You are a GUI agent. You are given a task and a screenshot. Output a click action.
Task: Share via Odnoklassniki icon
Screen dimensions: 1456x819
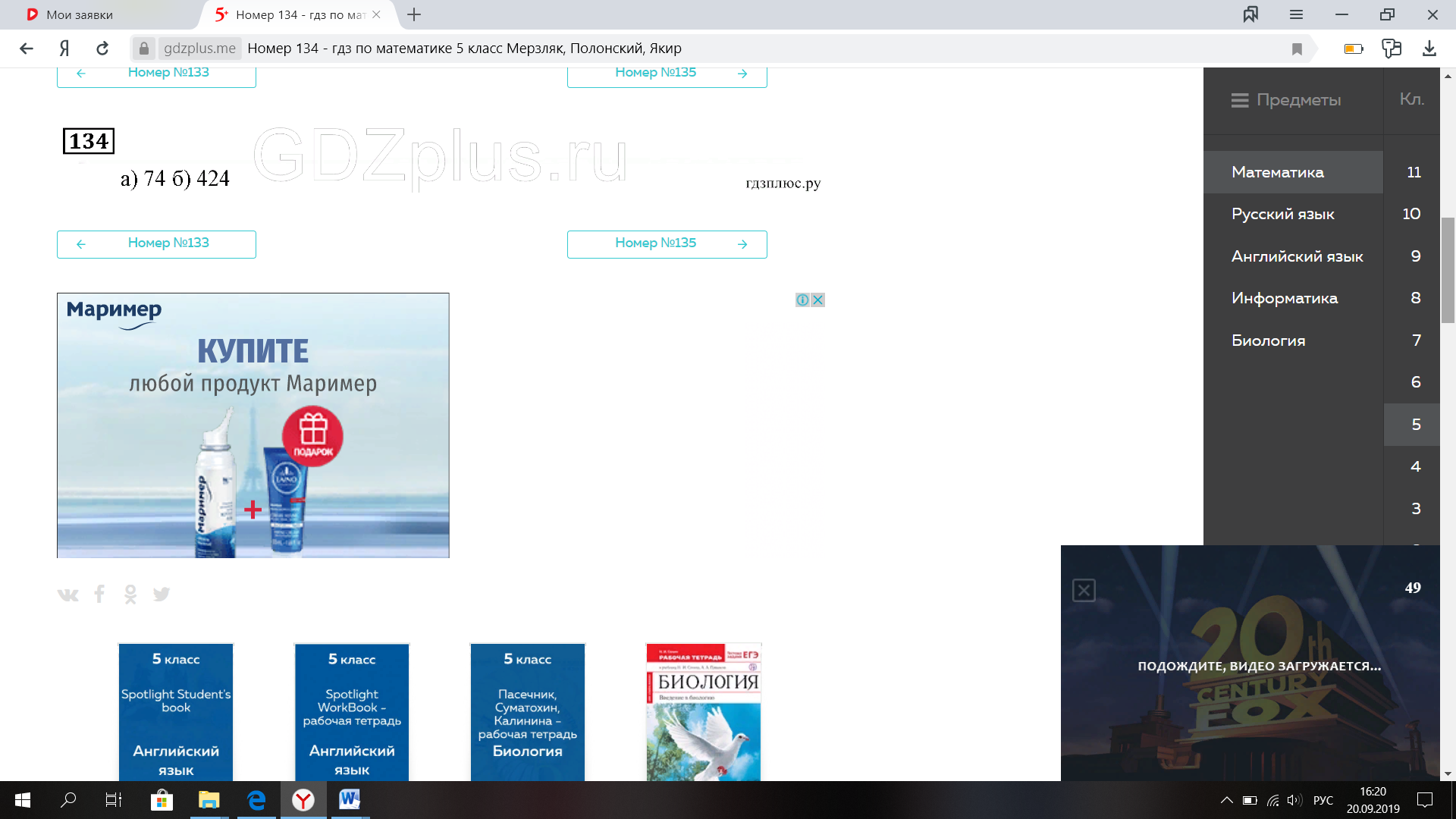(x=130, y=595)
